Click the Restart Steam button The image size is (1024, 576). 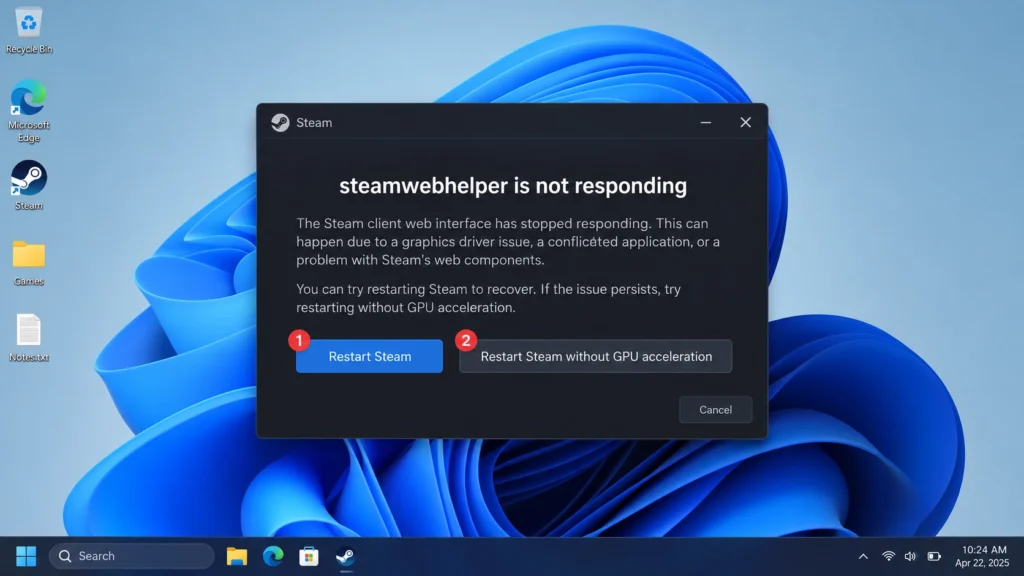coord(369,356)
